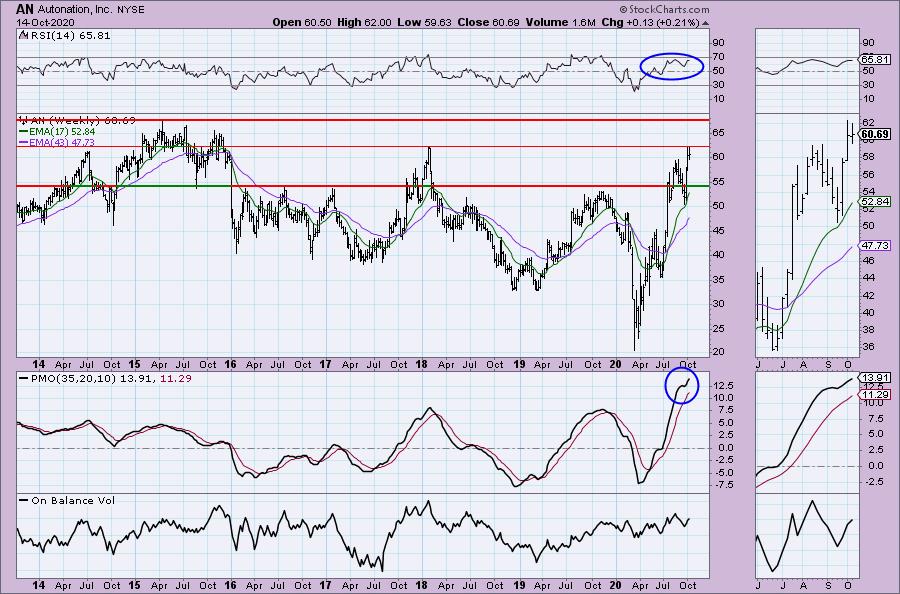Click the 'AN (Weekly) 60.69' price legend

pyautogui.click(x=83, y=120)
